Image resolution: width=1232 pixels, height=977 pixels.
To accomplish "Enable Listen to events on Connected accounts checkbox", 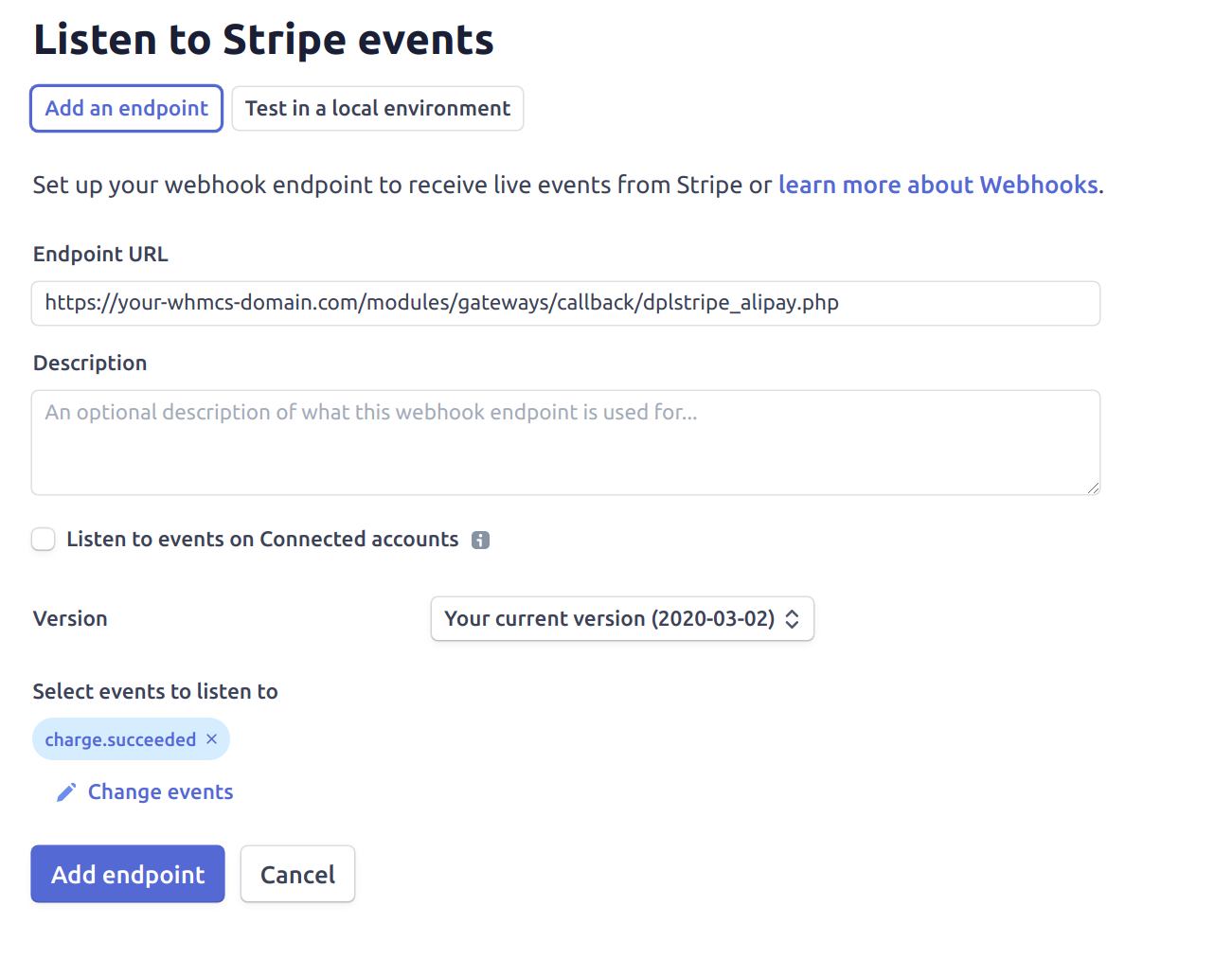I will click(44, 540).
